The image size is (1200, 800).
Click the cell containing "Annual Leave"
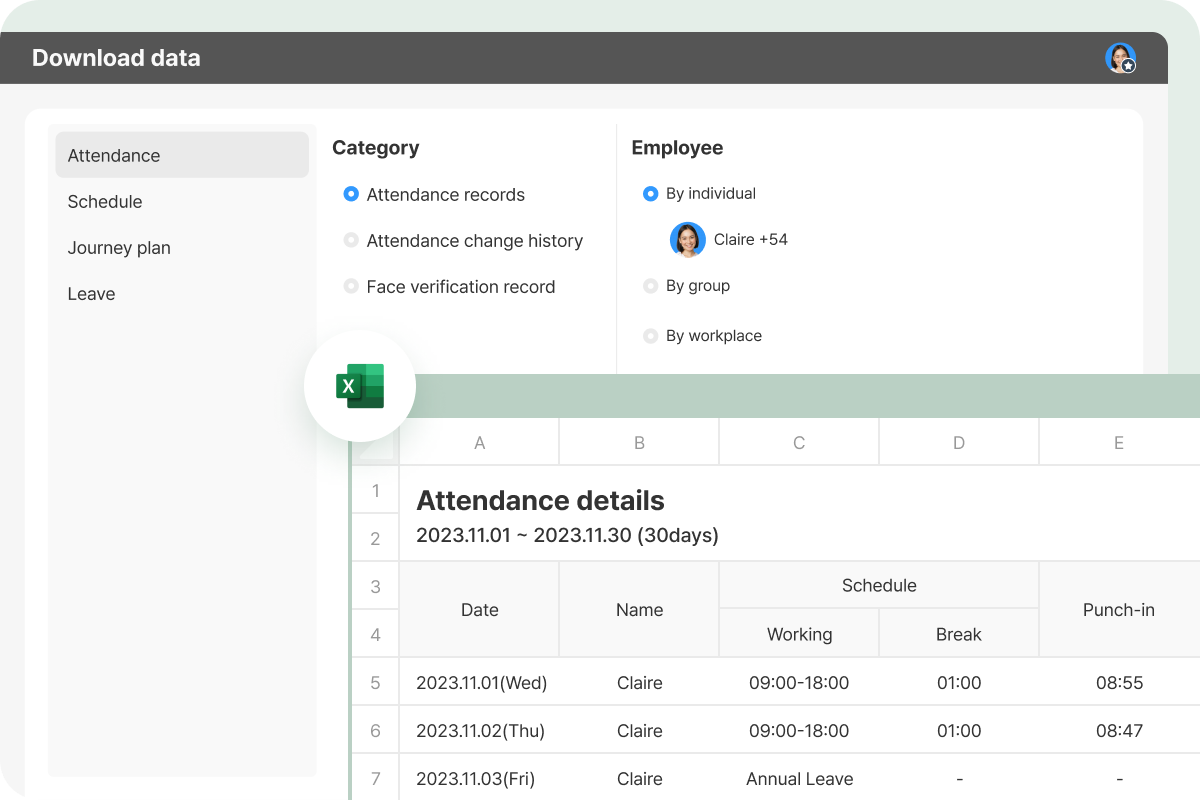799,778
